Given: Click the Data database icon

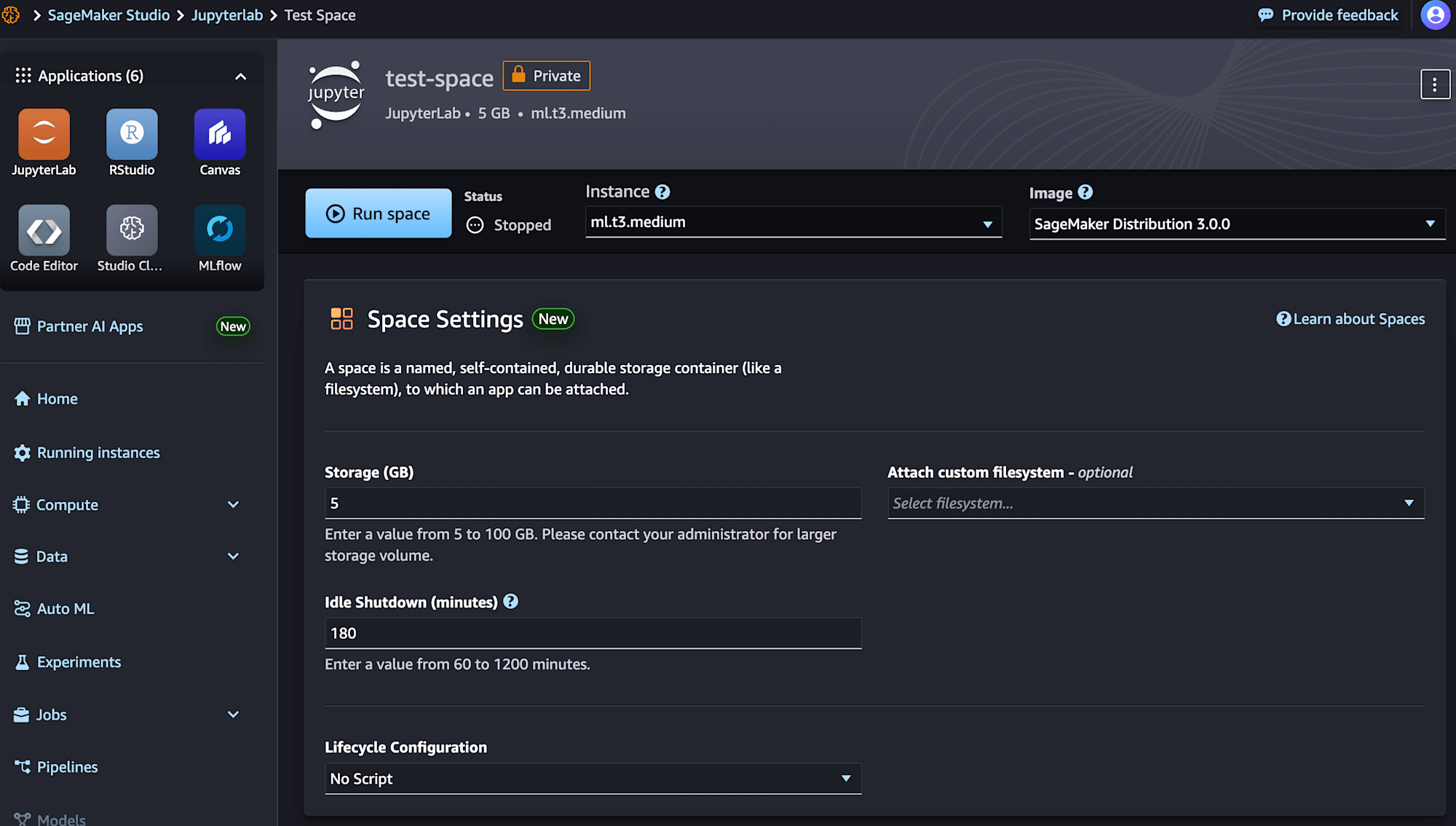Looking at the screenshot, I should [21, 556].
